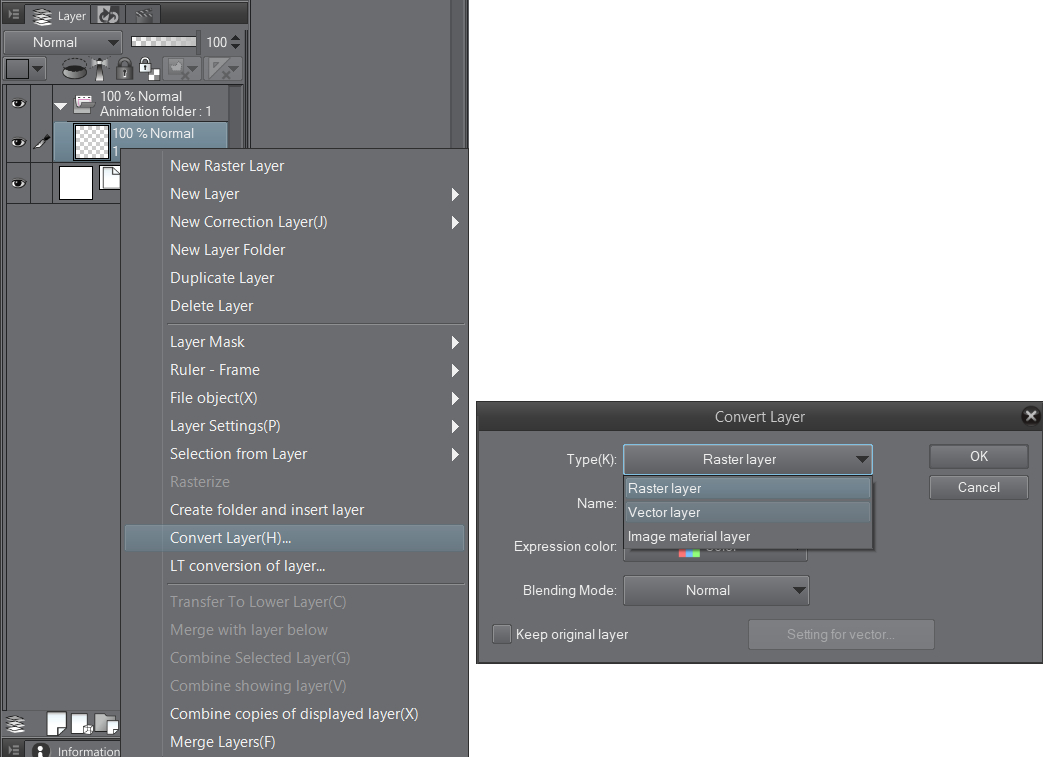This screenshot has width=1043, height=757.
Task: Open the Layer Settings(P) submenu
Action: tap(294, 425)
